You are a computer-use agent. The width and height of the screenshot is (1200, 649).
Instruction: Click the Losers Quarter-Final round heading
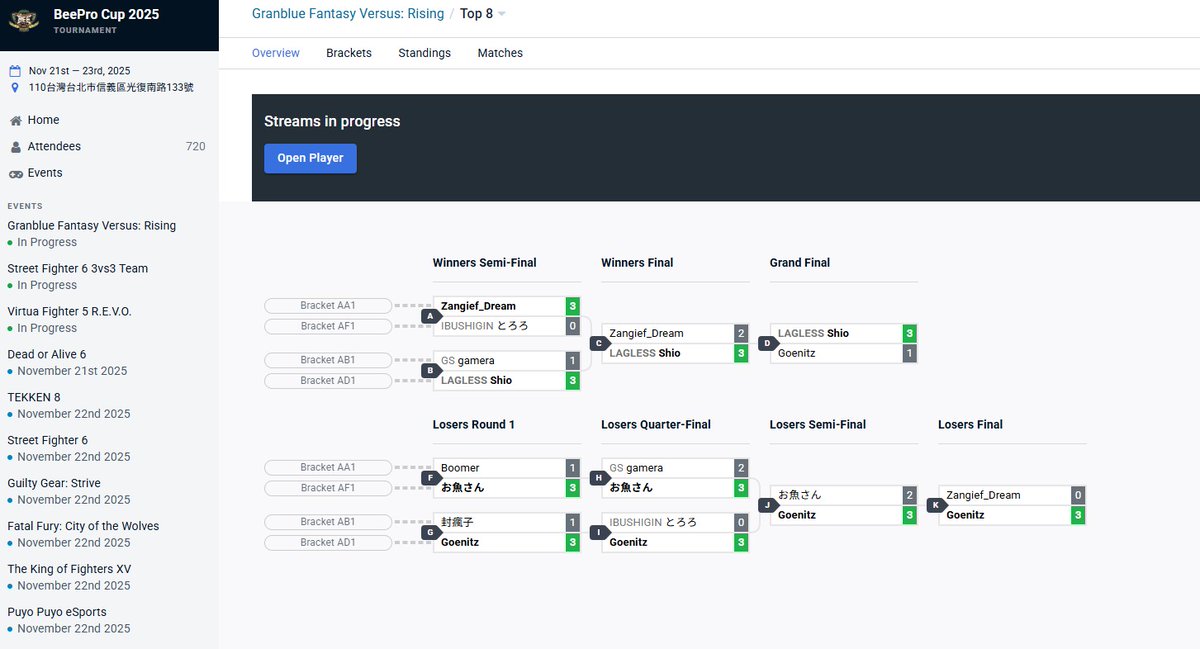656,425
